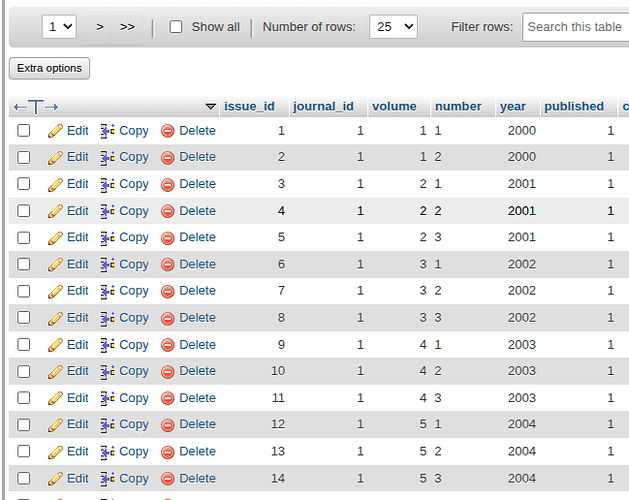Expand the column options triangle in table header

pos(210,107)
